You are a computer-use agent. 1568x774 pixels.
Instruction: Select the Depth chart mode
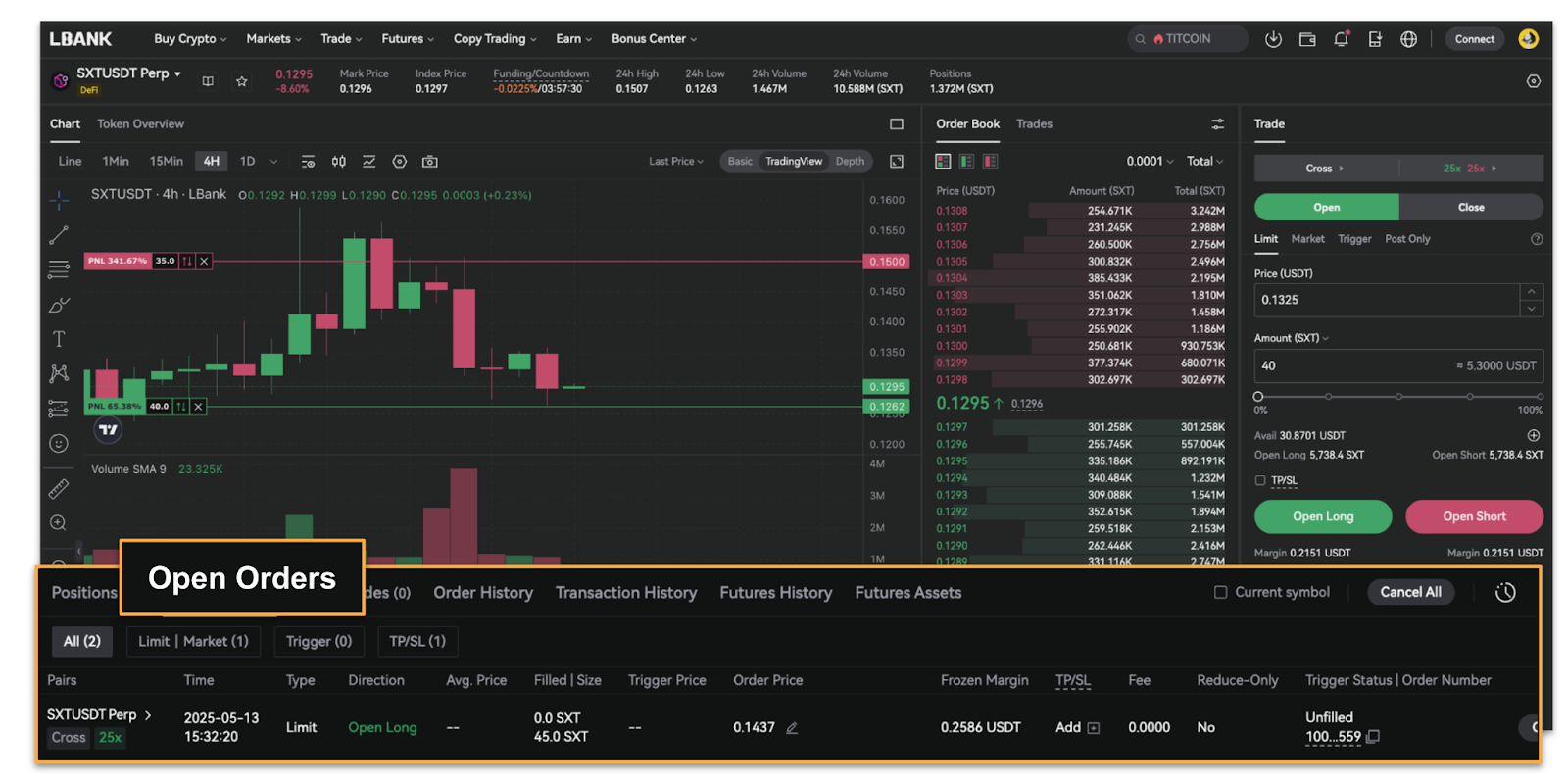[x=850, y=162]
